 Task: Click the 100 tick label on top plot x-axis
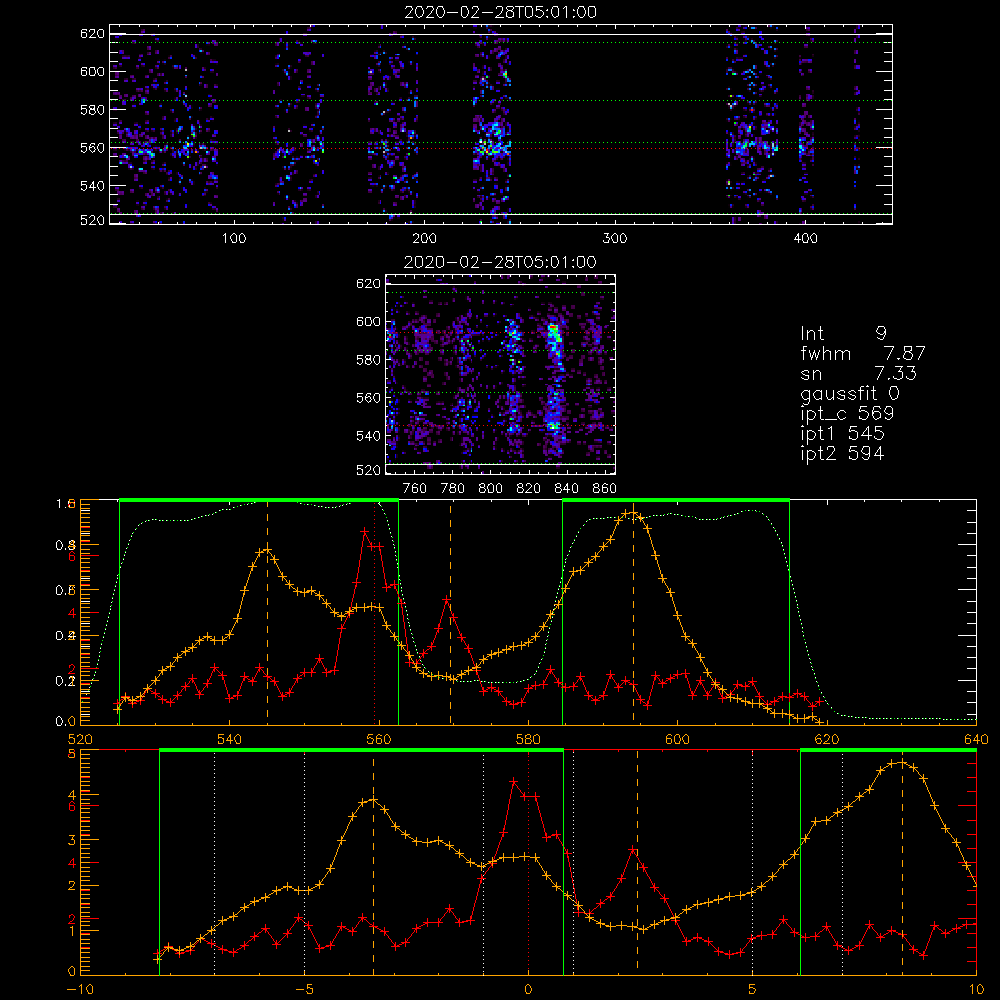[x=234, y=239]
